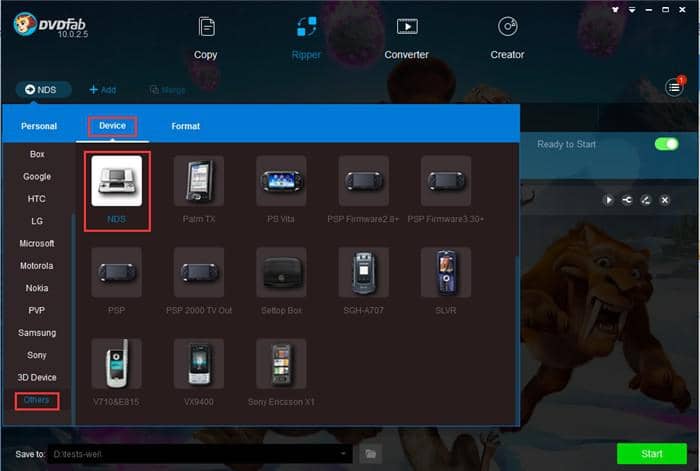The height and width of the screenshot is (471, 700).
Task: Open the title-bar dropdown menu arrow
Action: (x=632, y=9)
